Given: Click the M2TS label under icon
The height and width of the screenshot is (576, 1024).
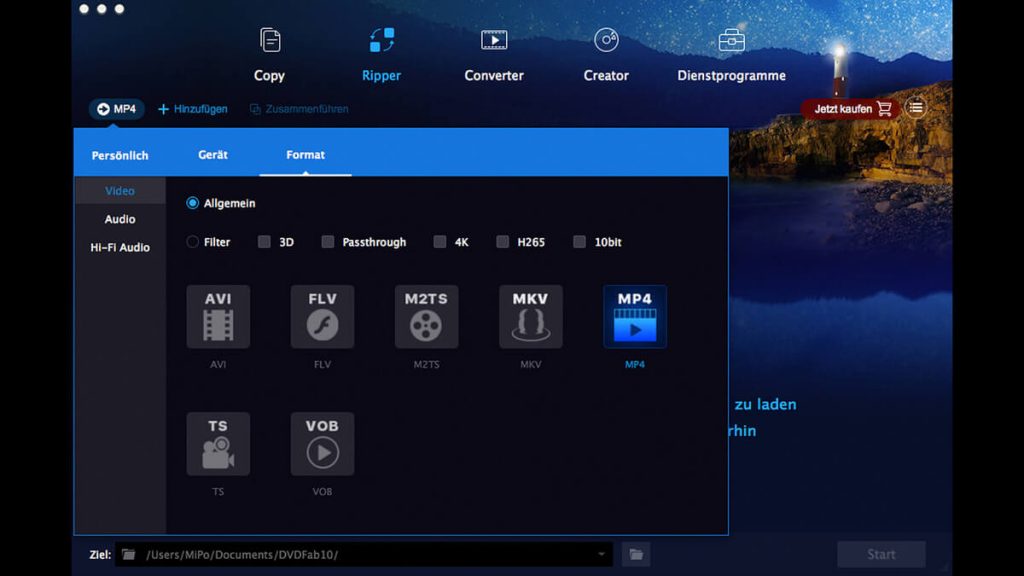Looking at the screenshot, I should [426, 364].
